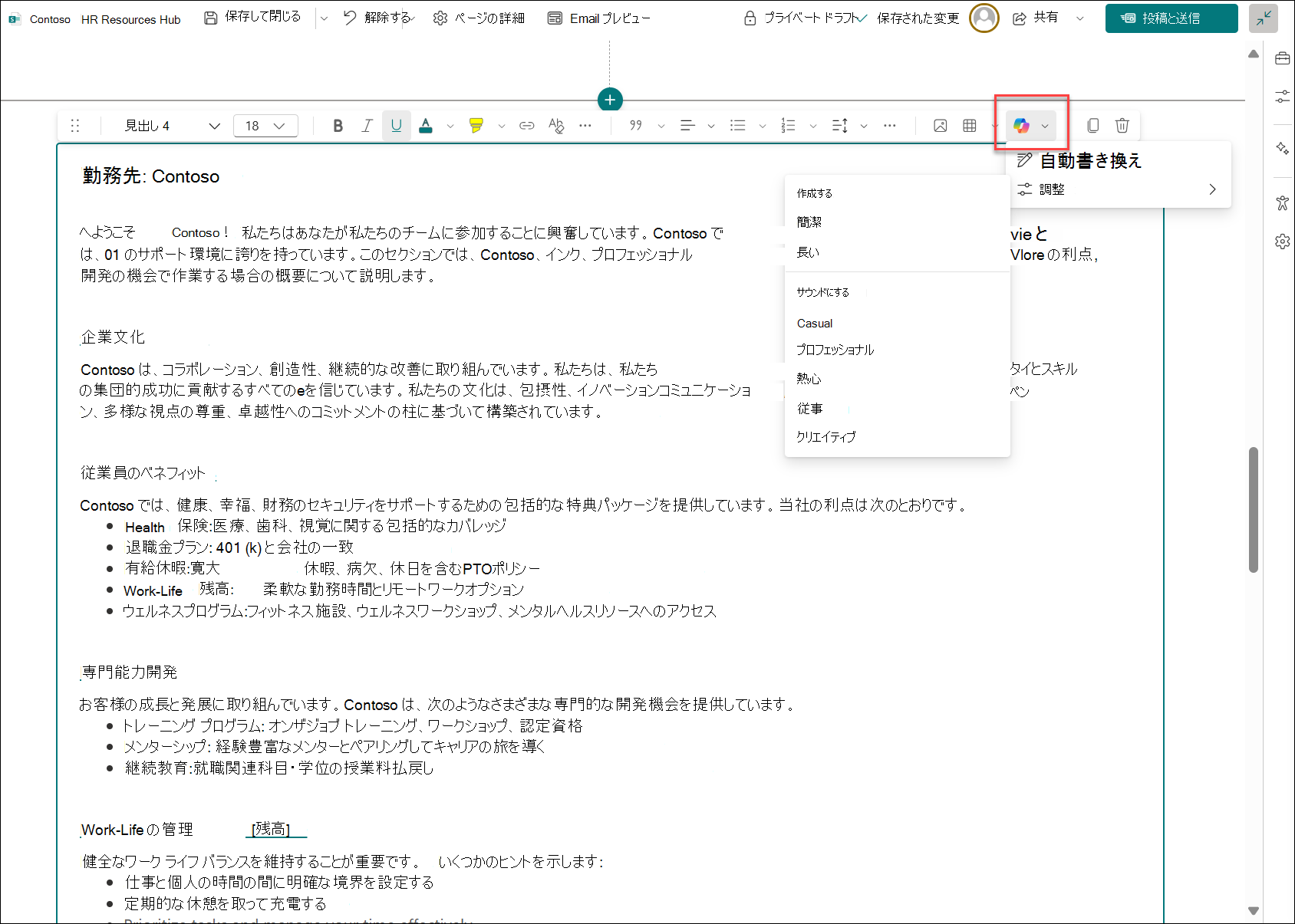The image size is (1295, 924).
Task: Open highlight color dropdown arrow
Action: click(x=501, y=126)
